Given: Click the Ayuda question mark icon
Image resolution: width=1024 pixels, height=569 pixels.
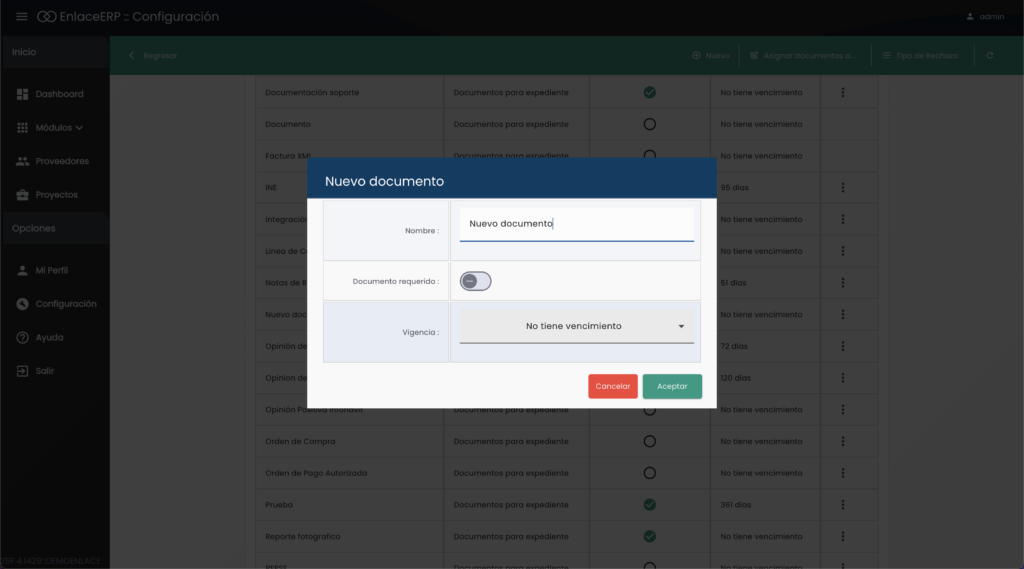Looking at the screenshot, I should pyautogui.click(x=22, y=338).
